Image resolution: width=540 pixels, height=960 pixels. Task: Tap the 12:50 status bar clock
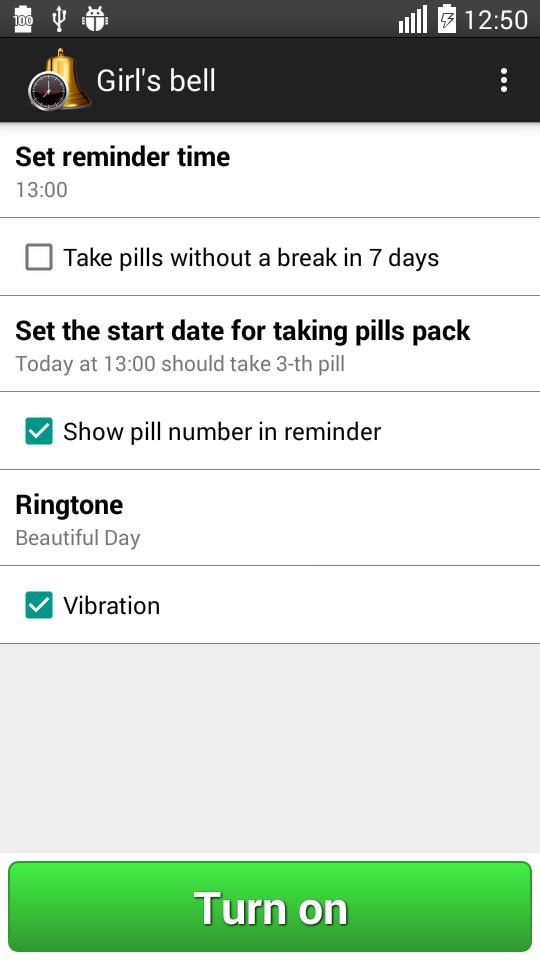(x=496, y=20)
